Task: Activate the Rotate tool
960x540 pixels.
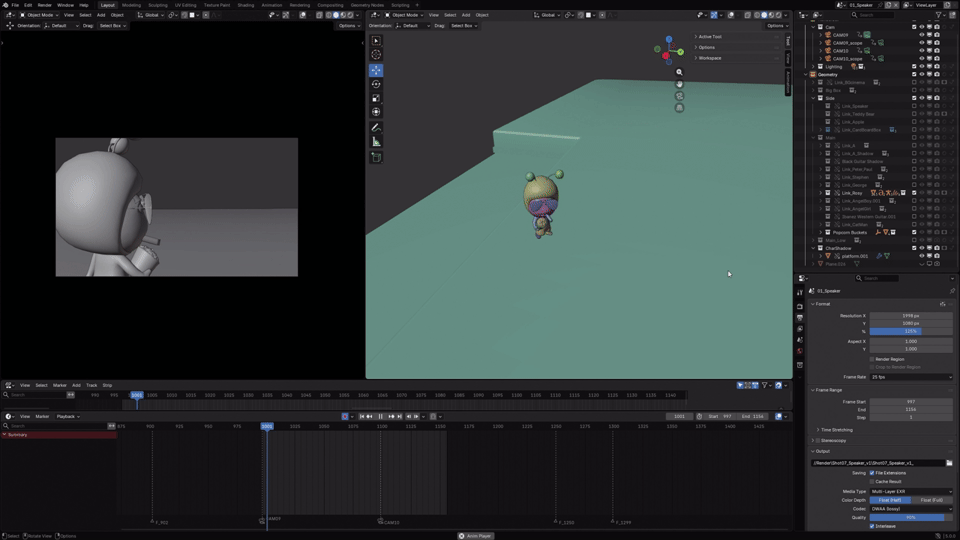Action: pyautogui.click(x=376, y=84)
